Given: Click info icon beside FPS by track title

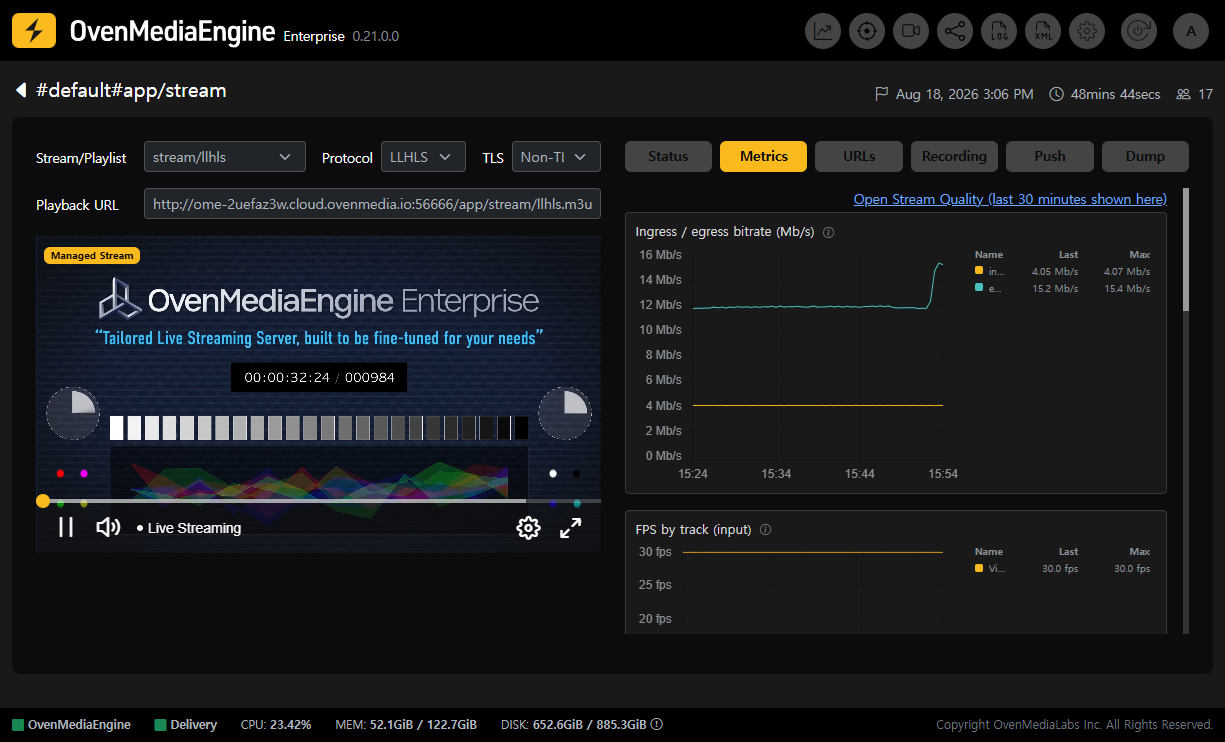Looking at the screenshot, I should (x=766, y=530).
